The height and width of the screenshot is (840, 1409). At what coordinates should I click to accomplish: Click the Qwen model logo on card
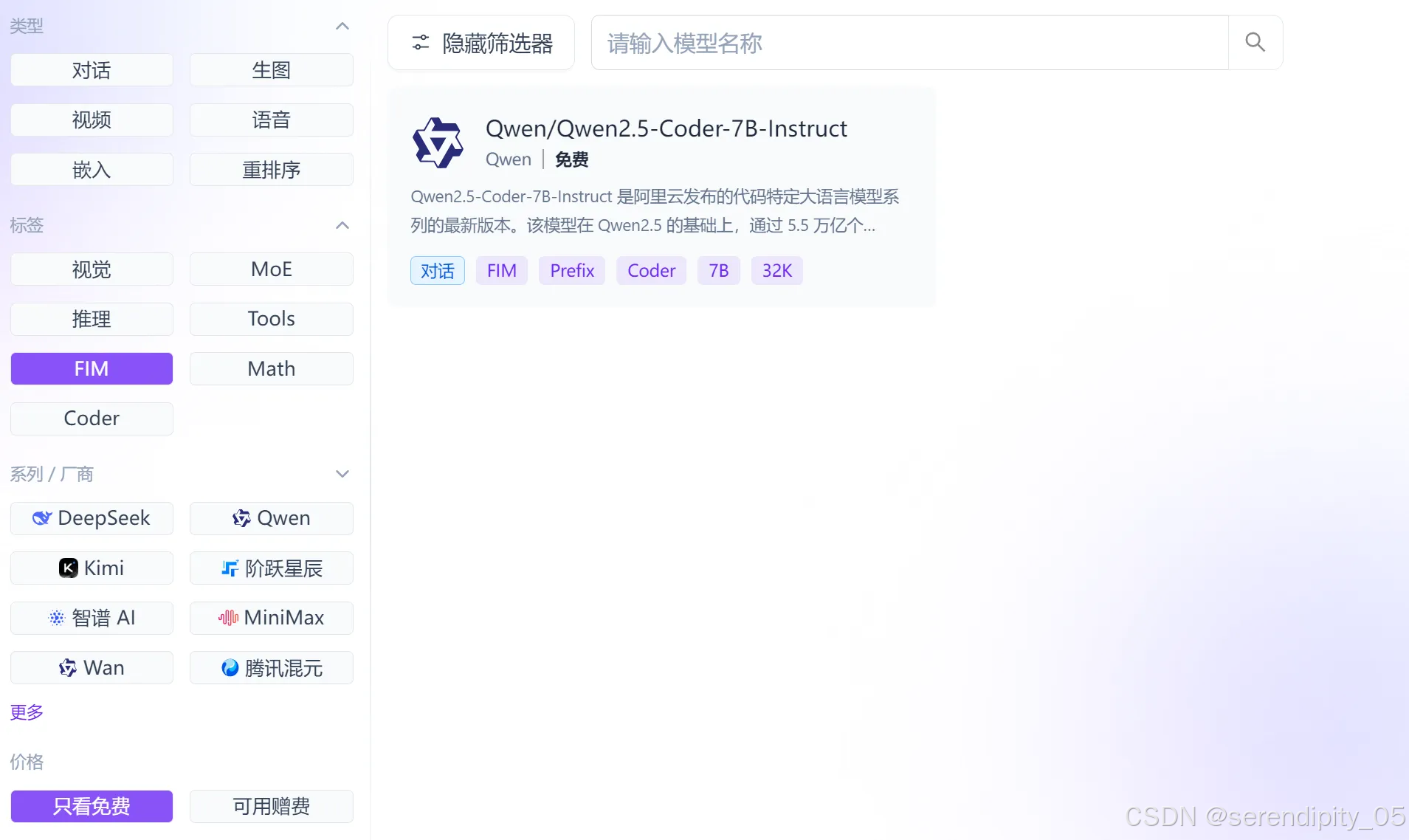click(438, 142)
